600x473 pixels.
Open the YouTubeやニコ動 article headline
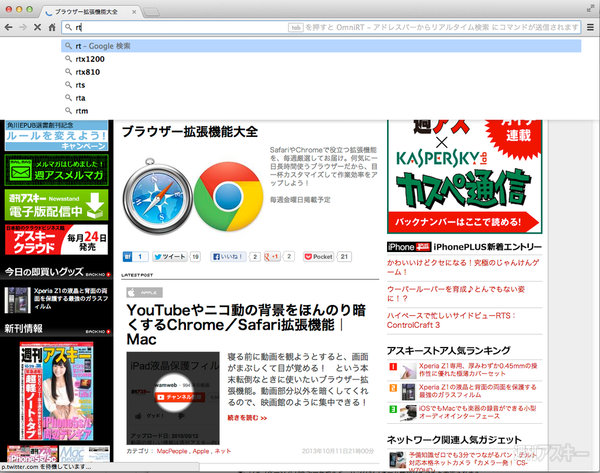tap(246, 325)
